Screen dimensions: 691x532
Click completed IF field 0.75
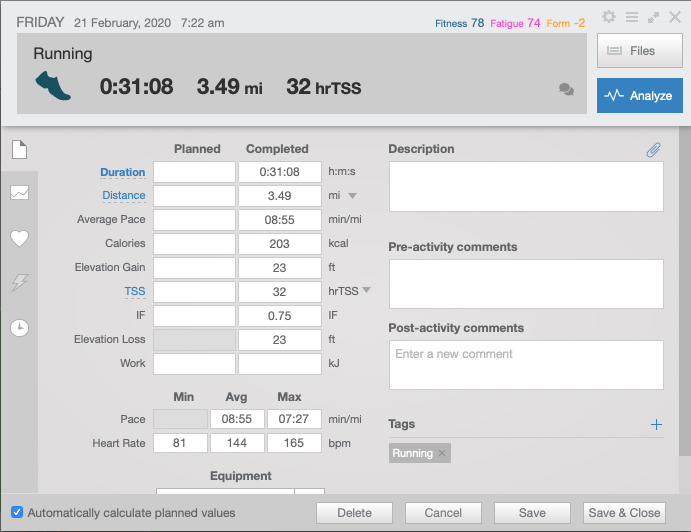280,316
